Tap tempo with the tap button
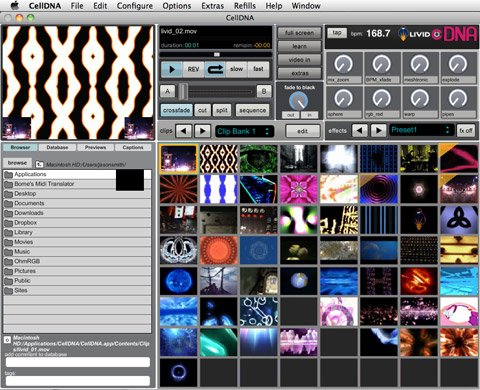 point(337,33)
